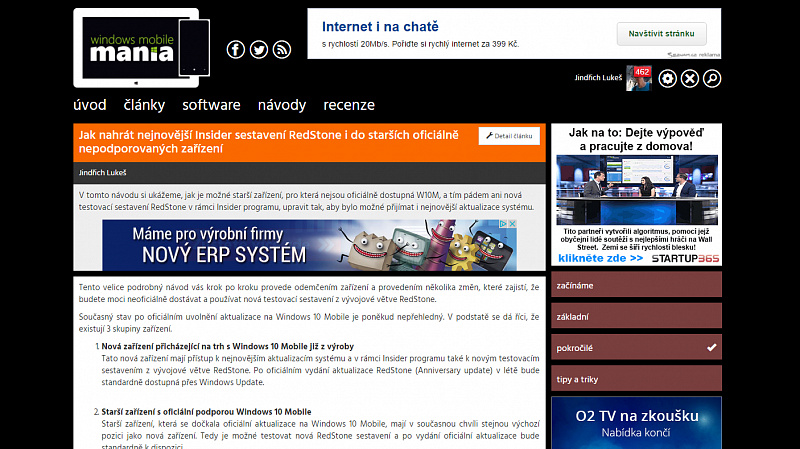Click heading 'Starší zařízení s oficiální podporou'
The height and width of the screenshot is (449, 800).
pos(206,412)
